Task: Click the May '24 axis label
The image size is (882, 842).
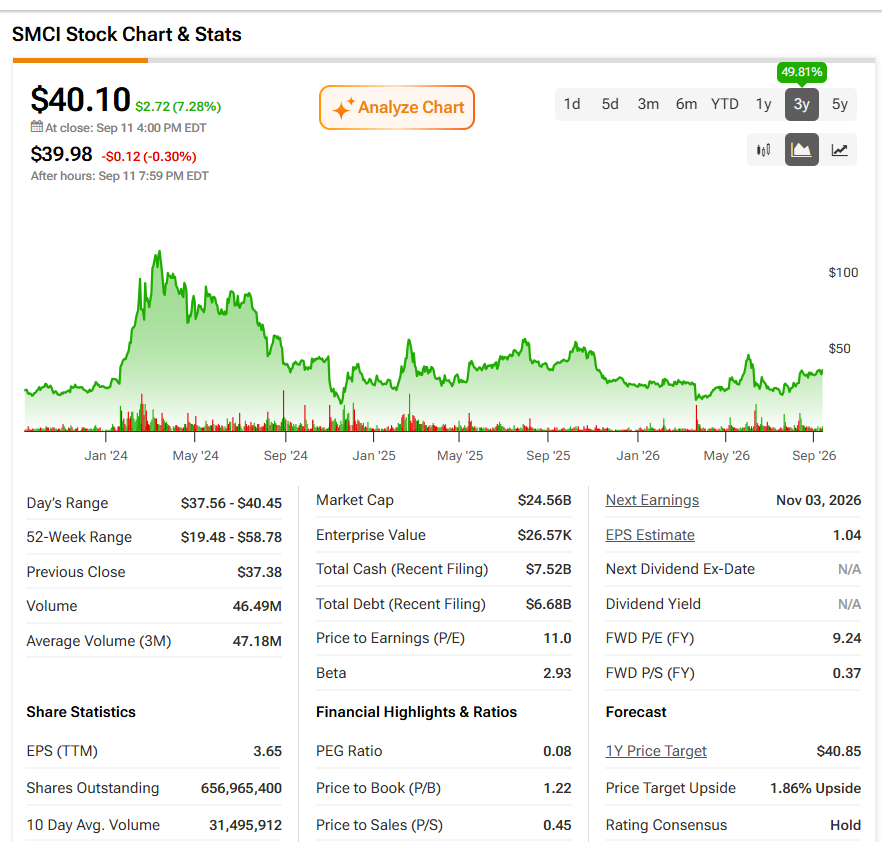Action: coord(195,456)
